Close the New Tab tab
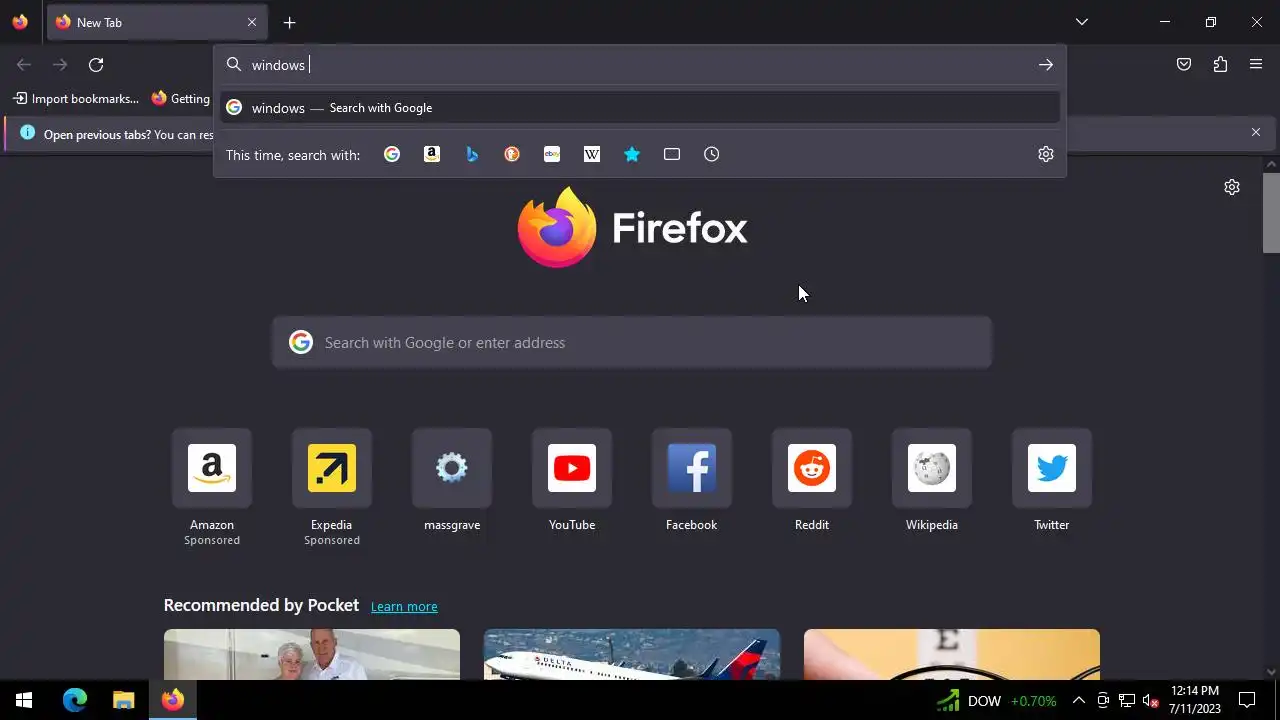1280x720 pixels. pos(252,22)
